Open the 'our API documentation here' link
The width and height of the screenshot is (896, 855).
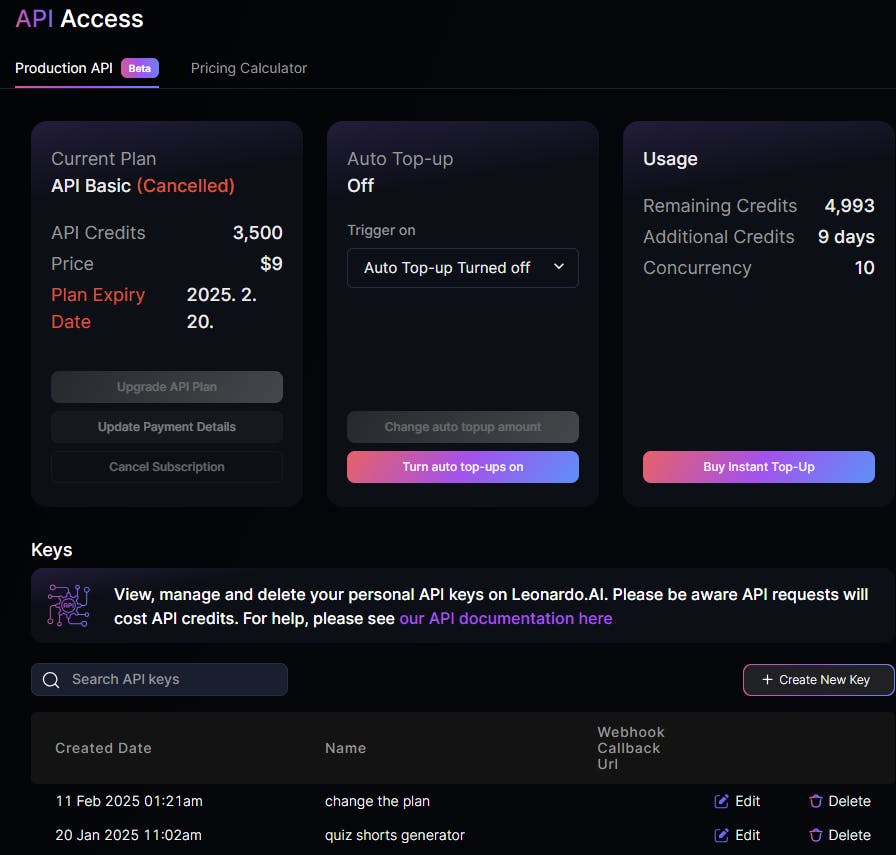pos(505,618)
